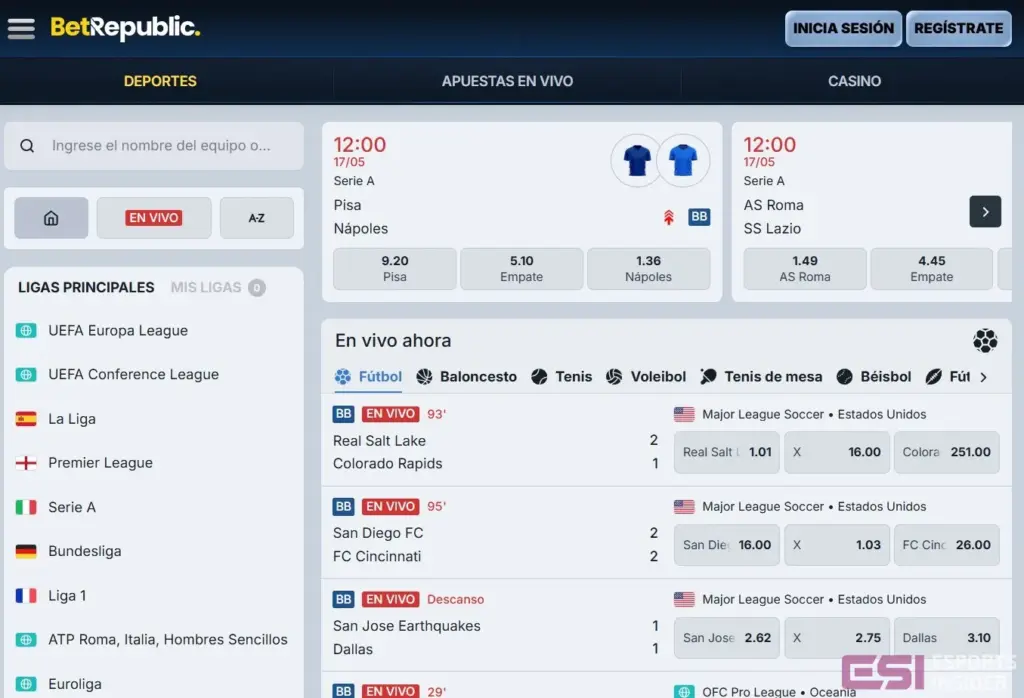The height and width of the screenshot is (698, 1024).
Task: Switch to LIGAS PRINCIPALES tab
Action: tap(86, 287)
